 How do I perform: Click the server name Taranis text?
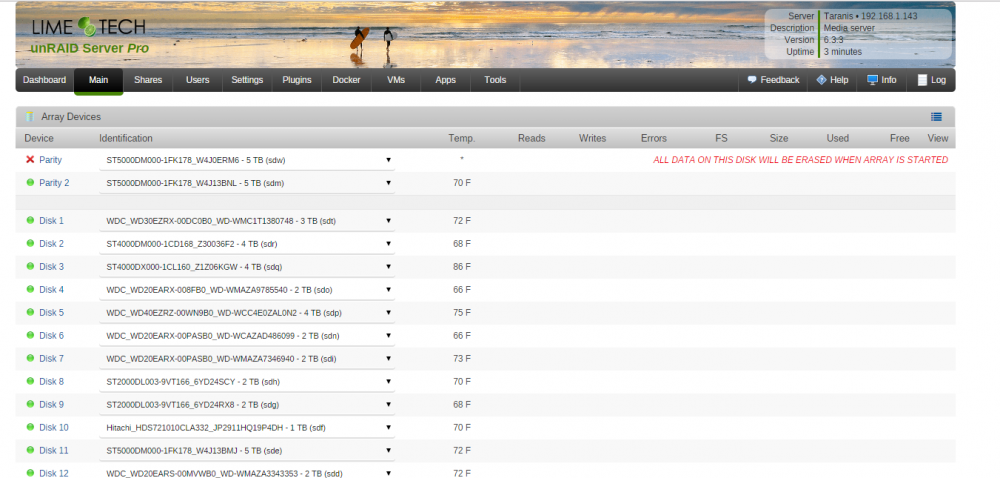(839, 16)
